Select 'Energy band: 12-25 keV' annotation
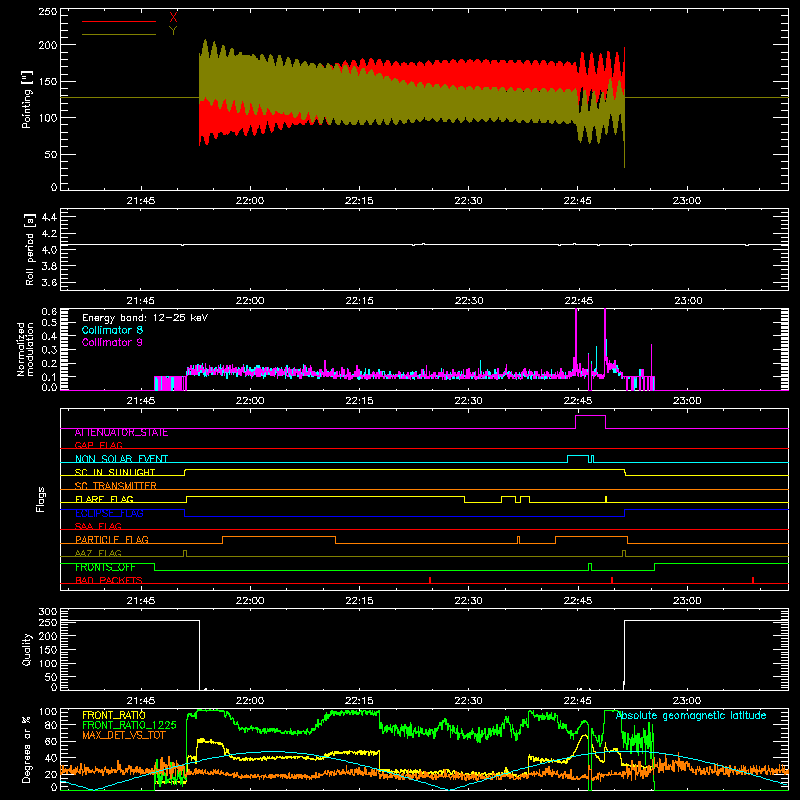Screen dimensions: 800x800 pyautogui.click(x=145, y=318)
